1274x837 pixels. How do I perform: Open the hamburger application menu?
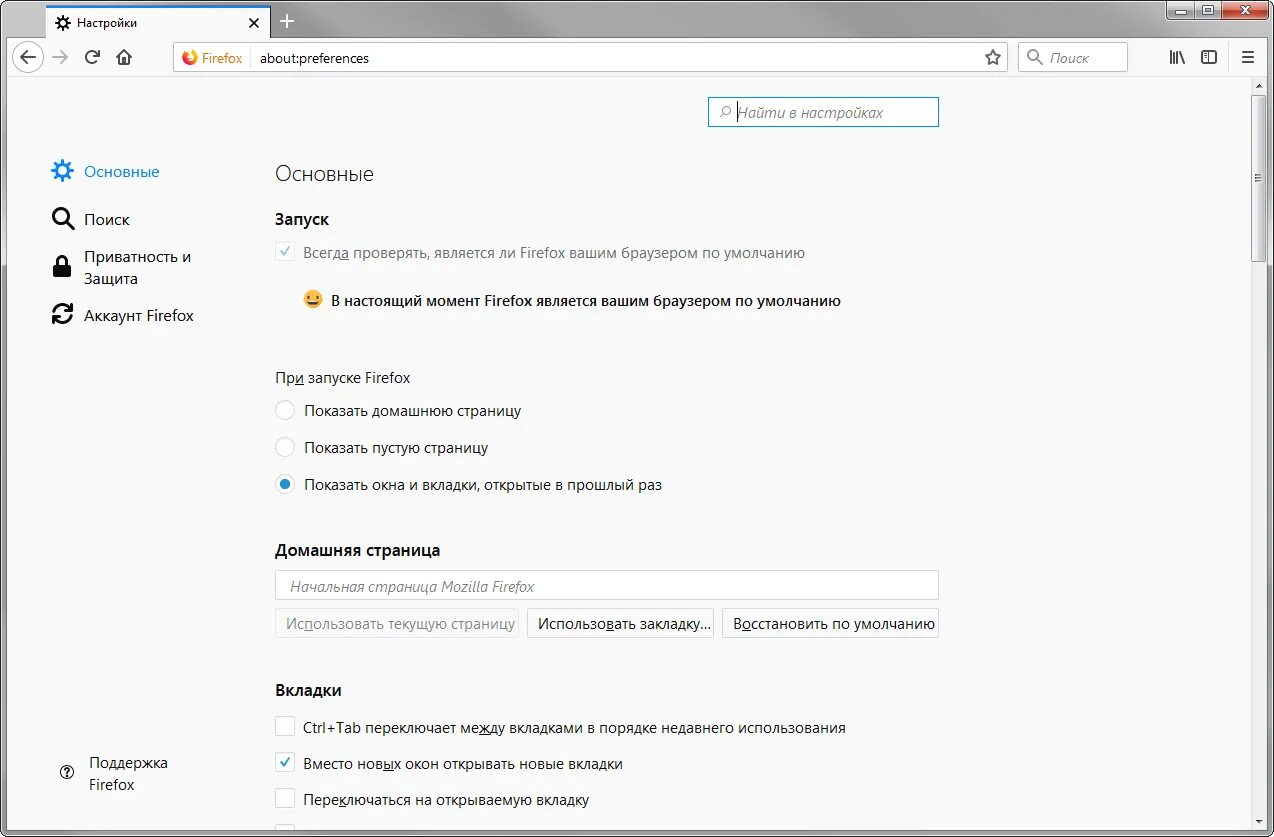[x=1248, y=58]
